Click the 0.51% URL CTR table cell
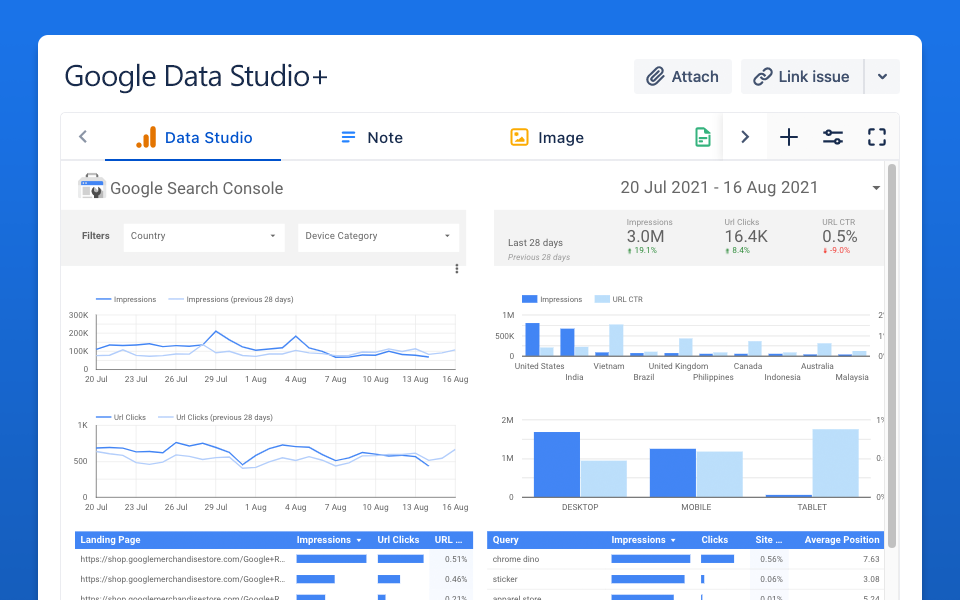 tap(456, 559)
